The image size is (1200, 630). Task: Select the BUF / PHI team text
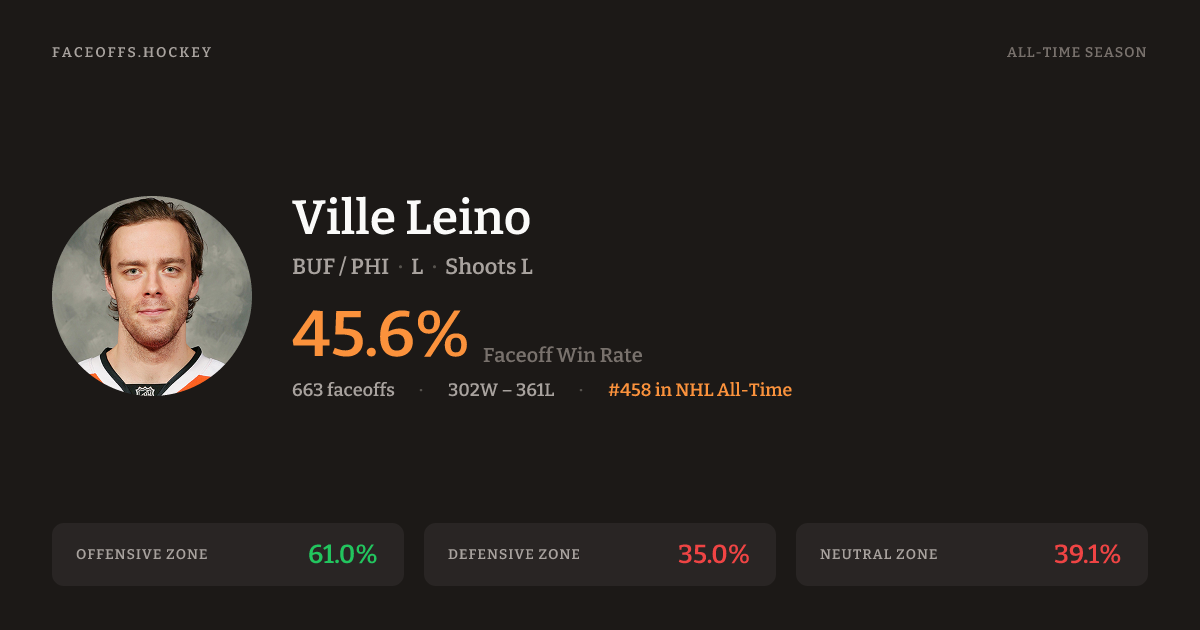pos(340,267)
